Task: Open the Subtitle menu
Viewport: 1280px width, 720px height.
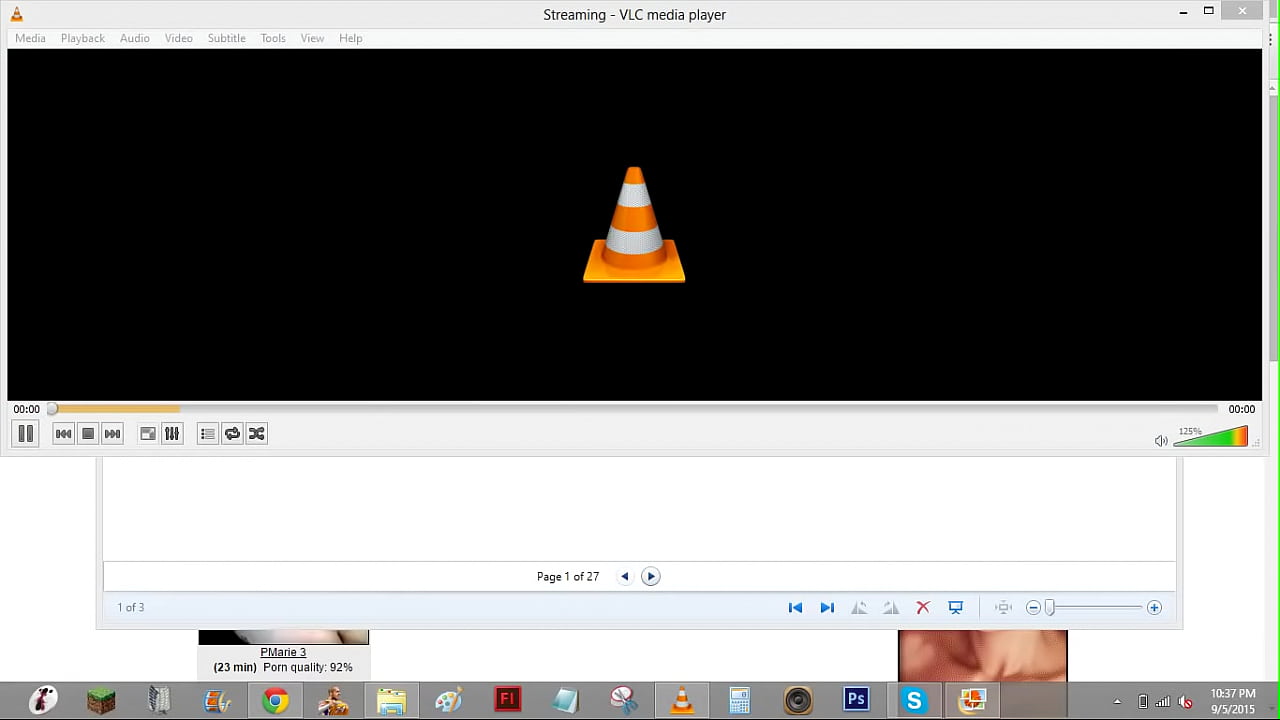Action: [227, 38]
